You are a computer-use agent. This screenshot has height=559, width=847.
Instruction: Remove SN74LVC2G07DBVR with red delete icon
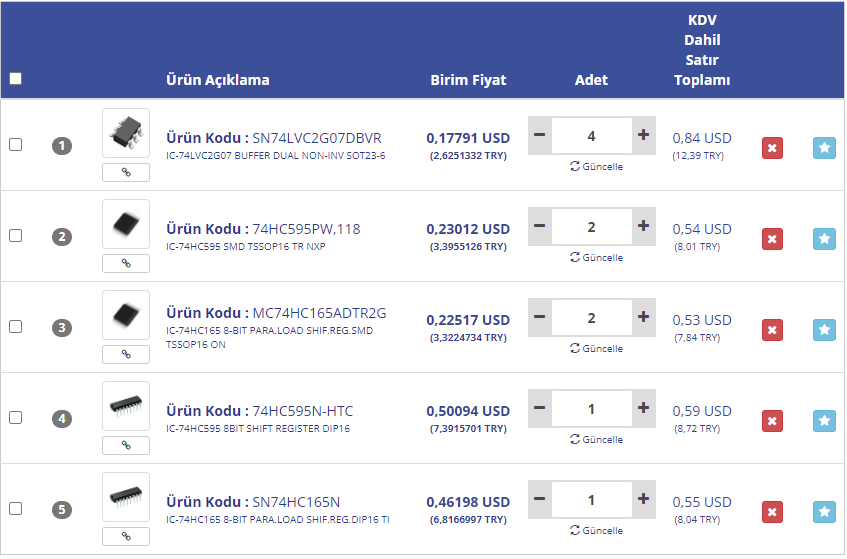pyautogui.click(x=772, y=148)
